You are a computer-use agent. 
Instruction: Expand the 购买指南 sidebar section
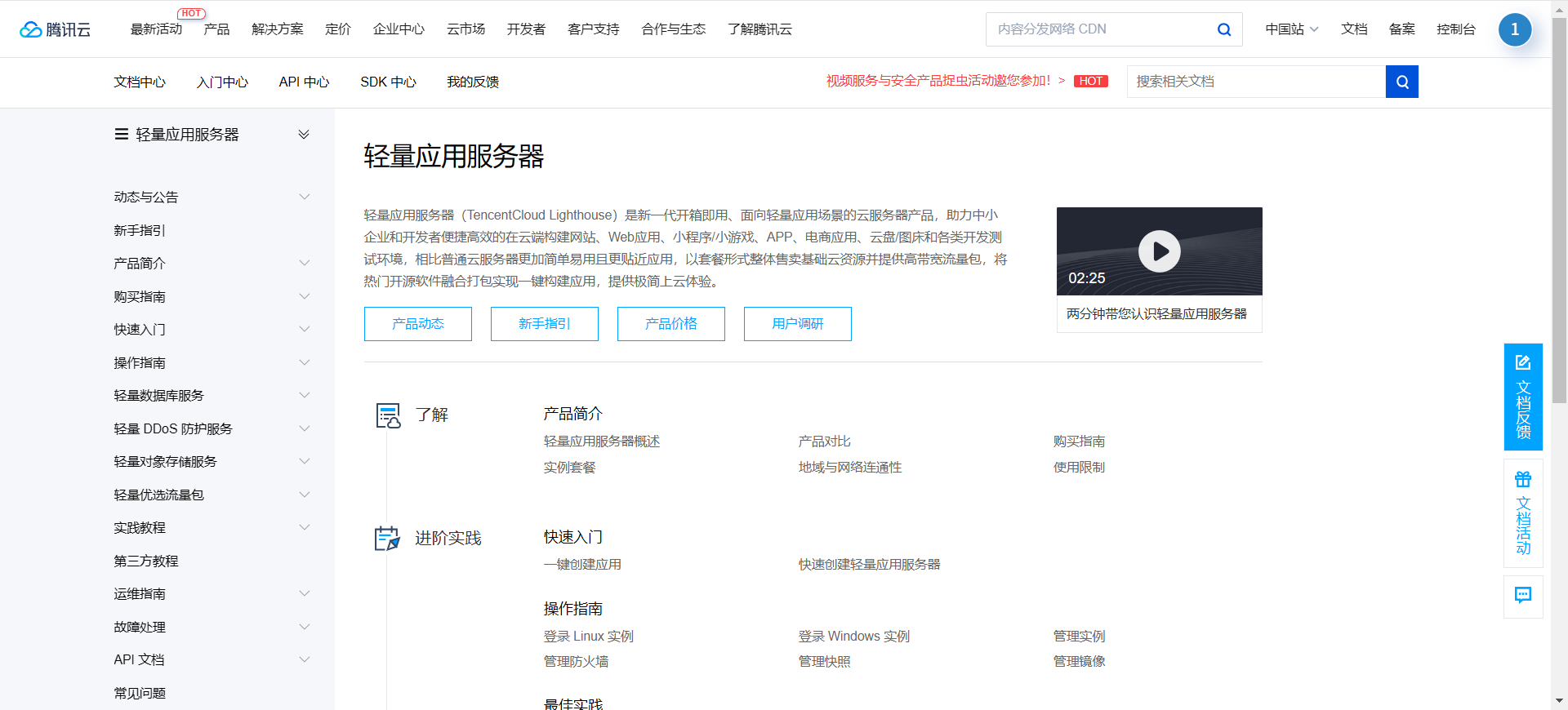(x=304, y=296)
